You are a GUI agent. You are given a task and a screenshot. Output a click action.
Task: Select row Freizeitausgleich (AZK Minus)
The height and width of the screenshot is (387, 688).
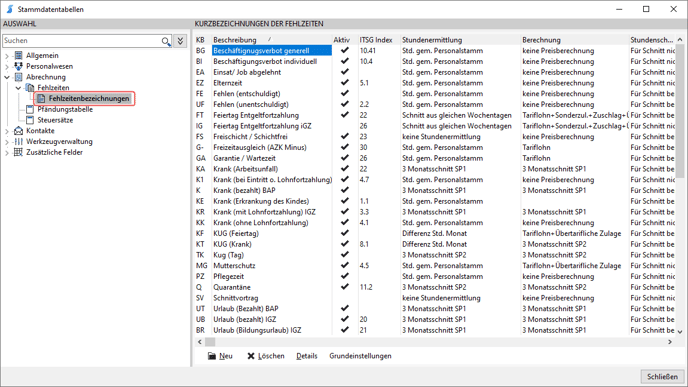pos(434,147)
